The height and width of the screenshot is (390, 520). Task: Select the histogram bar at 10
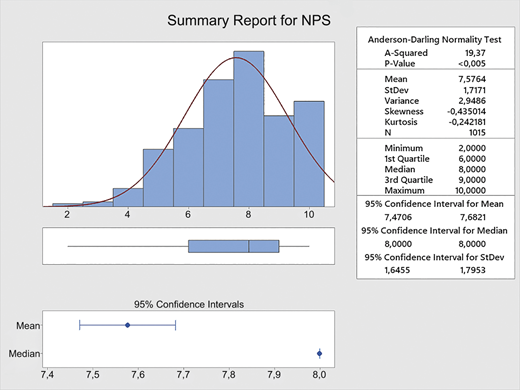pyautogui.click(x=309, y=154)
